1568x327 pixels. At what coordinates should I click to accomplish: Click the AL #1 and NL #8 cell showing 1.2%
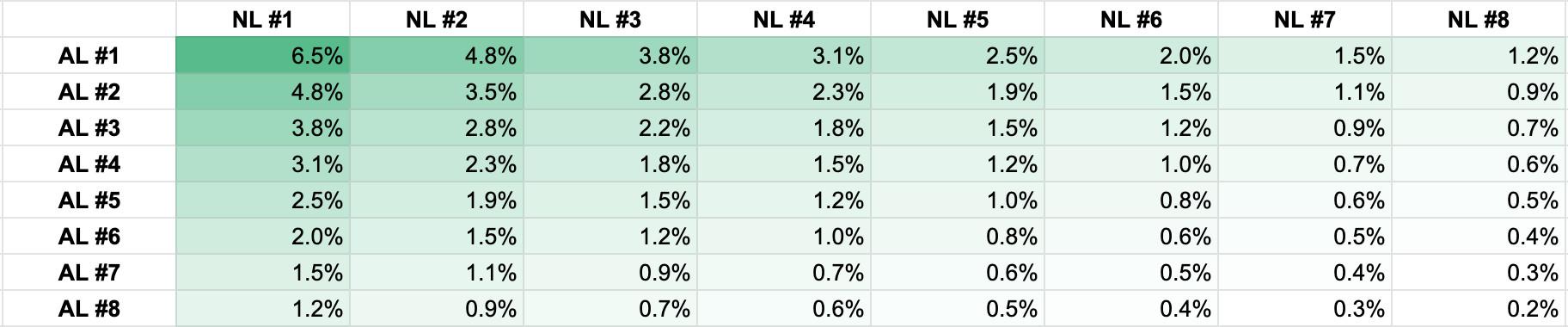(x=1479, y=56)
